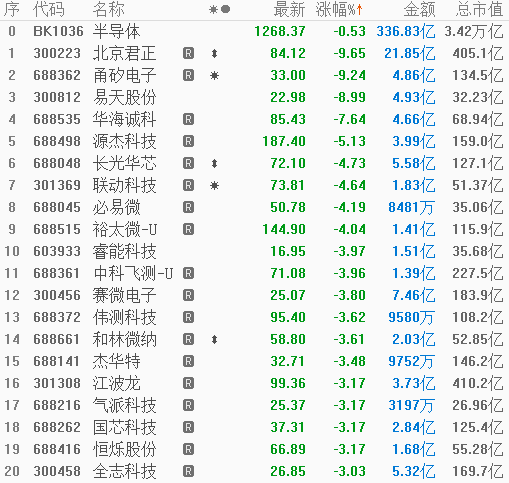Click the R badge for 赛微电子
509x483 pixels.
[188, 295]
